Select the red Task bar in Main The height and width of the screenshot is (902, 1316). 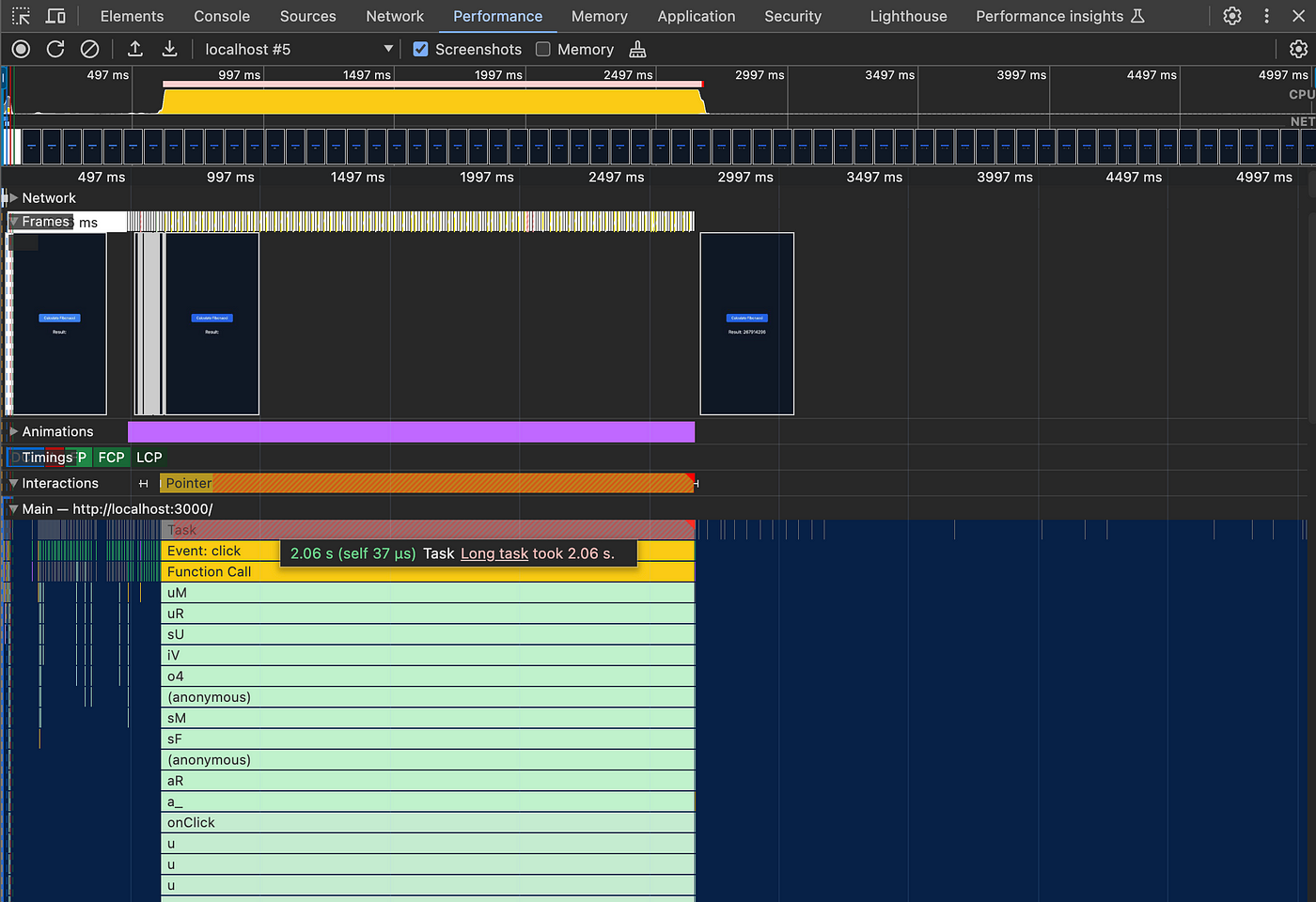point(428,530)
